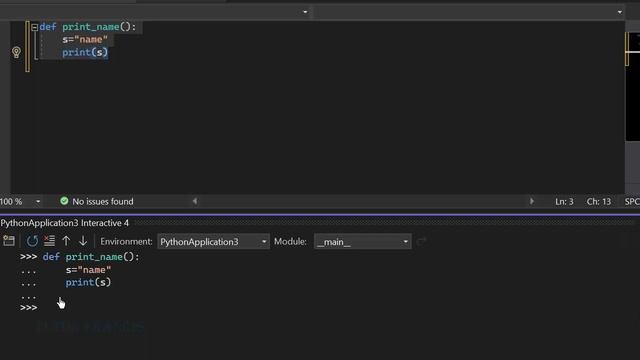Click the def keyword in editor
The image size is (640, 360).
(x=48, y=27)
